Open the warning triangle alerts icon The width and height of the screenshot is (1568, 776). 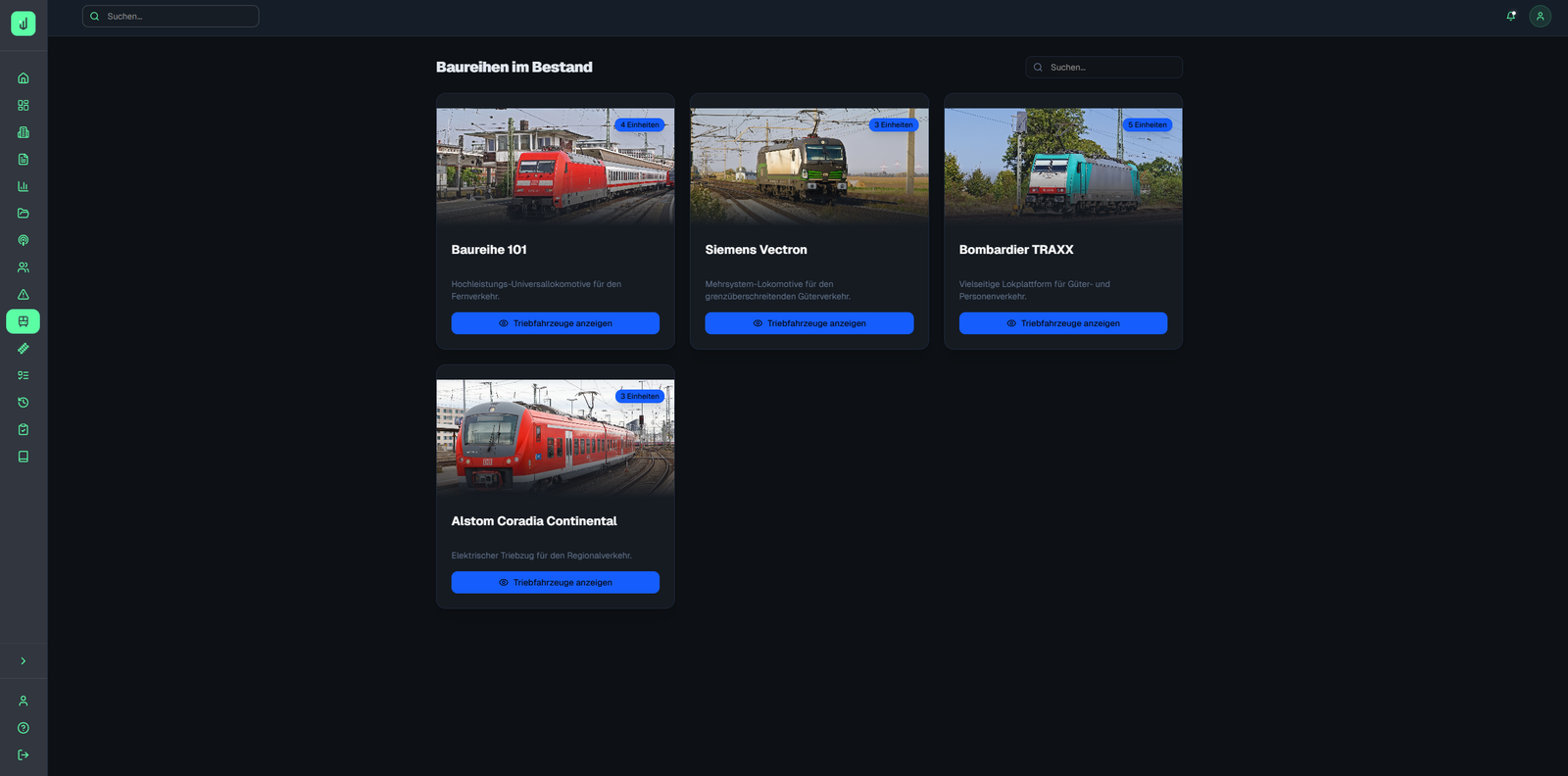[24, 294]
